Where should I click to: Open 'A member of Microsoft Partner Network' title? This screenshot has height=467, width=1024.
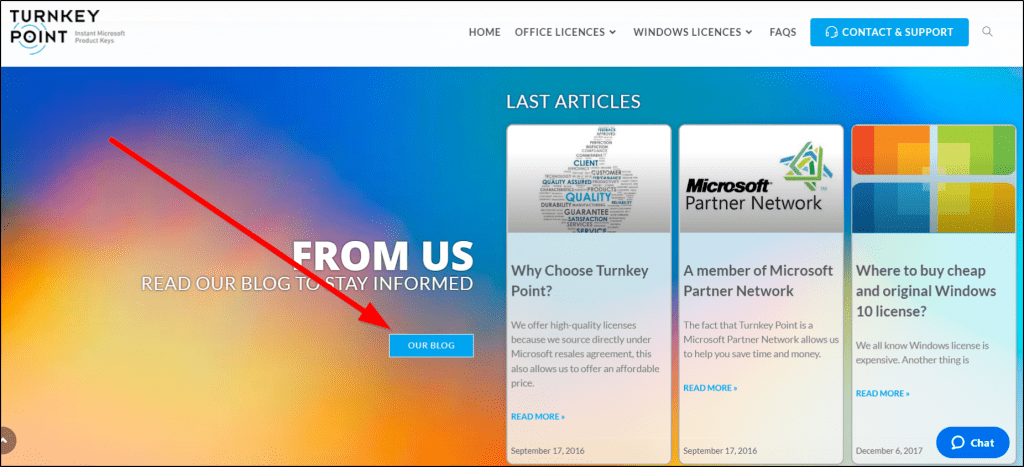point(758,281)
